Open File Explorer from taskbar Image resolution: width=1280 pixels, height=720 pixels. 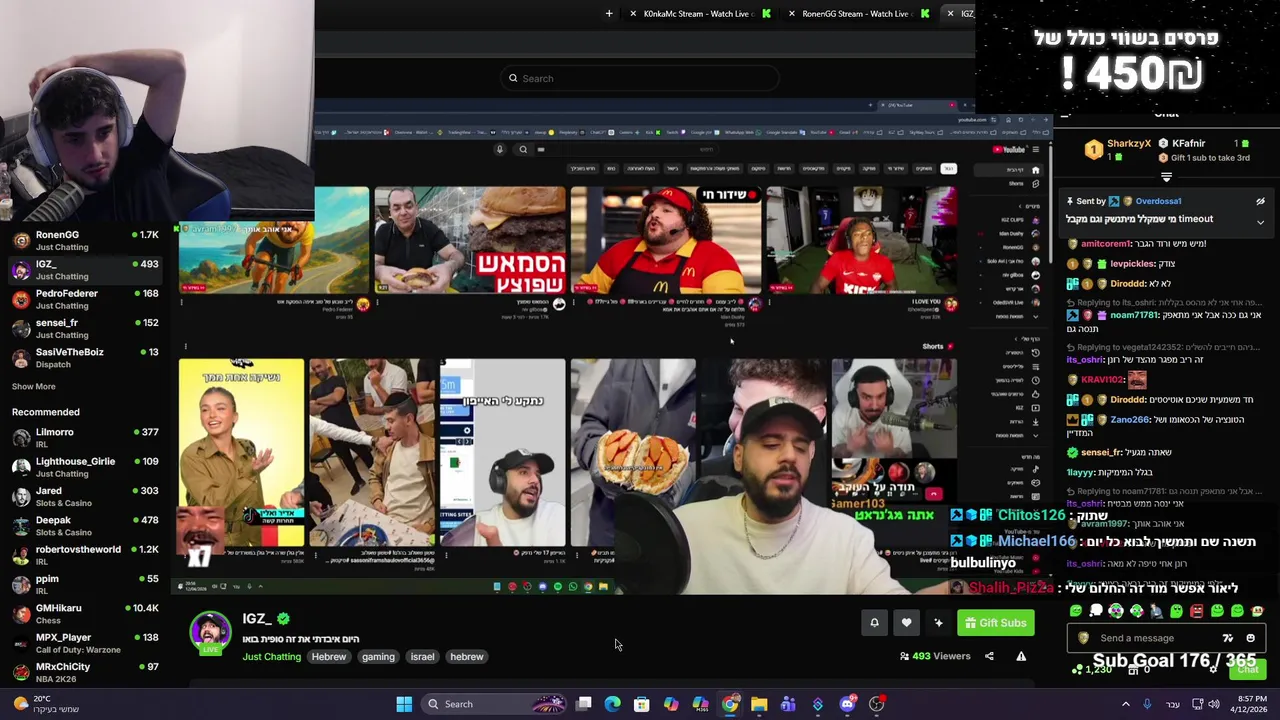(759, 704)
